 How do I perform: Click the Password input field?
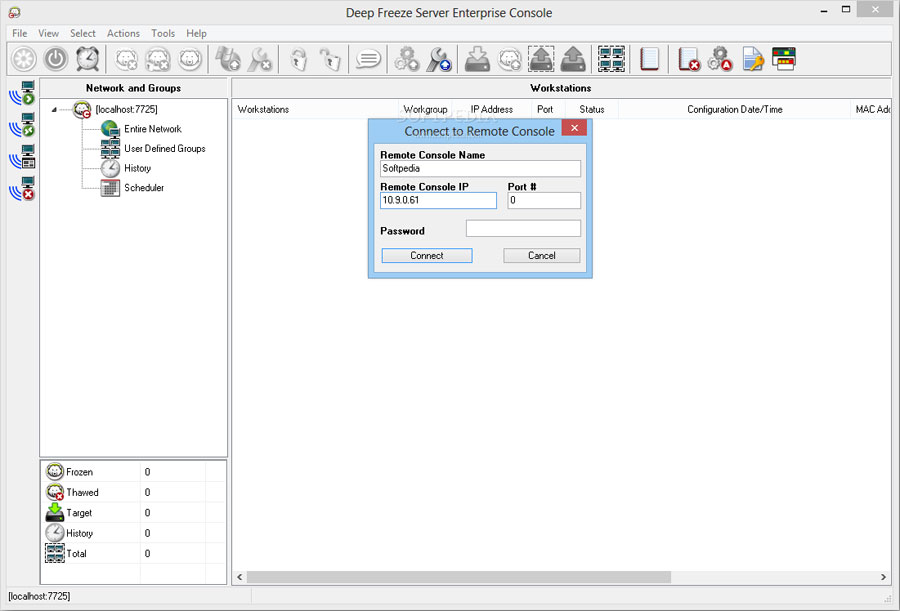point(523,228)
